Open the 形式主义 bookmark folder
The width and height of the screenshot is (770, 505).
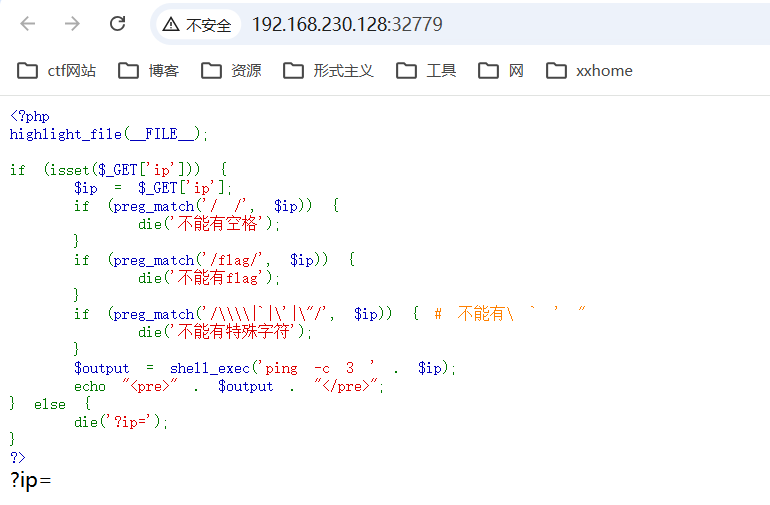click(328, 71)
